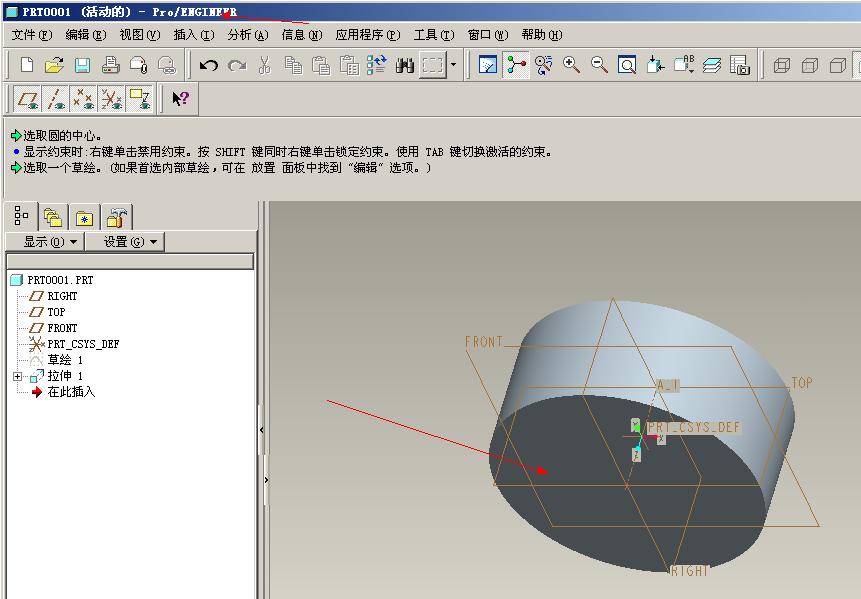Screen dimensions: 861x599
Task: Toggle coordinate system display
Action: 111,99
